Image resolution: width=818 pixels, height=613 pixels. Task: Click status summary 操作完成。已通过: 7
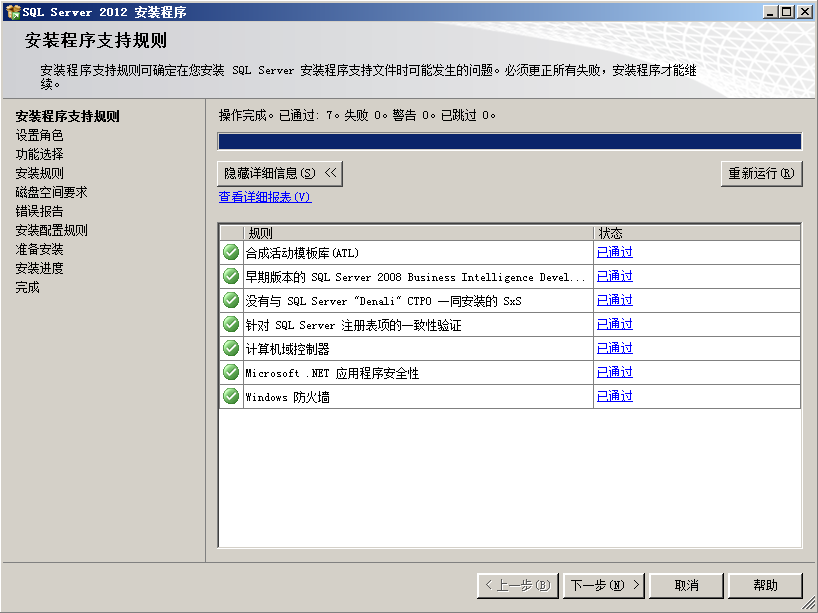coord(357,115)
